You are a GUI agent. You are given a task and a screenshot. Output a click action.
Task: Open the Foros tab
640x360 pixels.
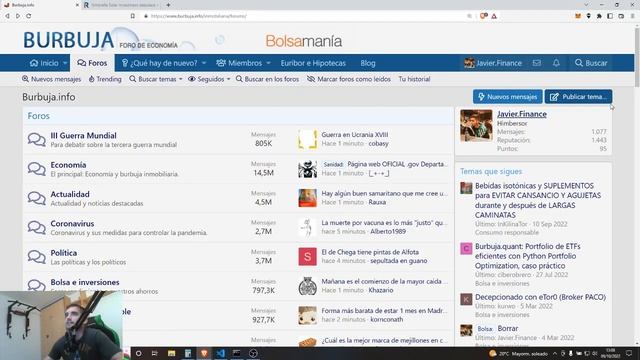point(92,63)
